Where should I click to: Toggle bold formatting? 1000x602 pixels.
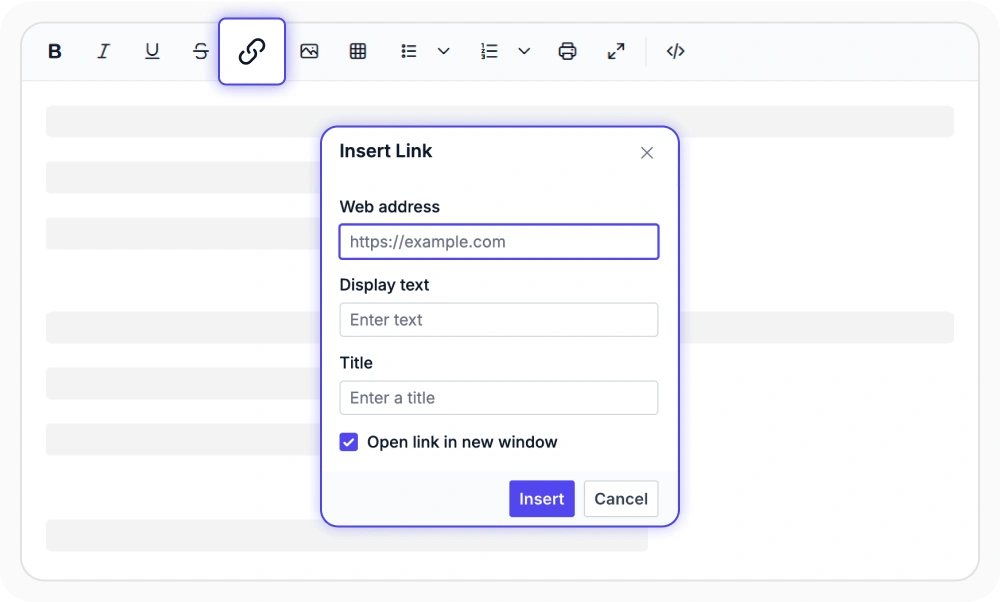tap(55, 51)
